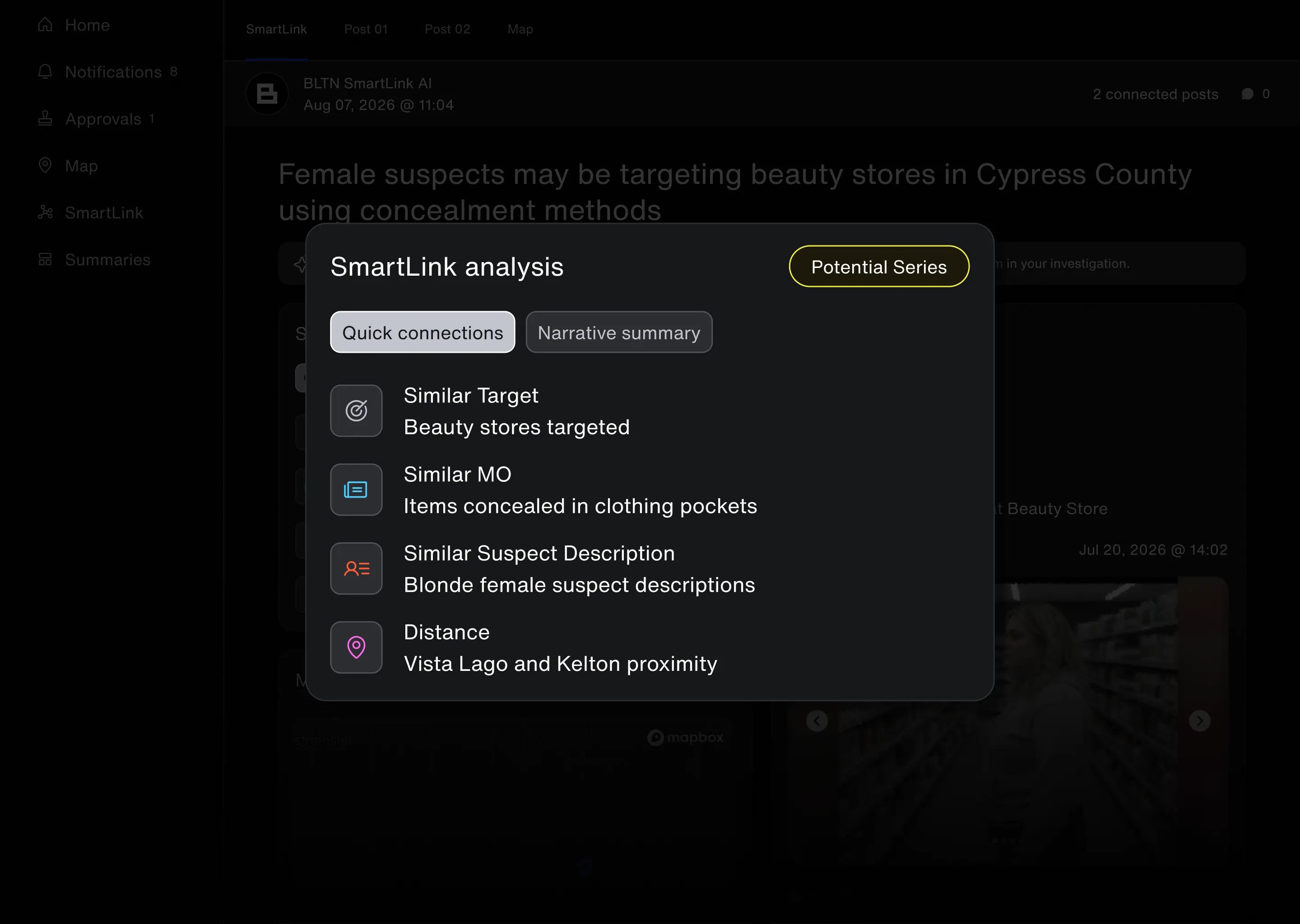Open Notifications in the sidebar
Image resolution: width=1300 pixels, height=924 pixels.
point(107,72)
